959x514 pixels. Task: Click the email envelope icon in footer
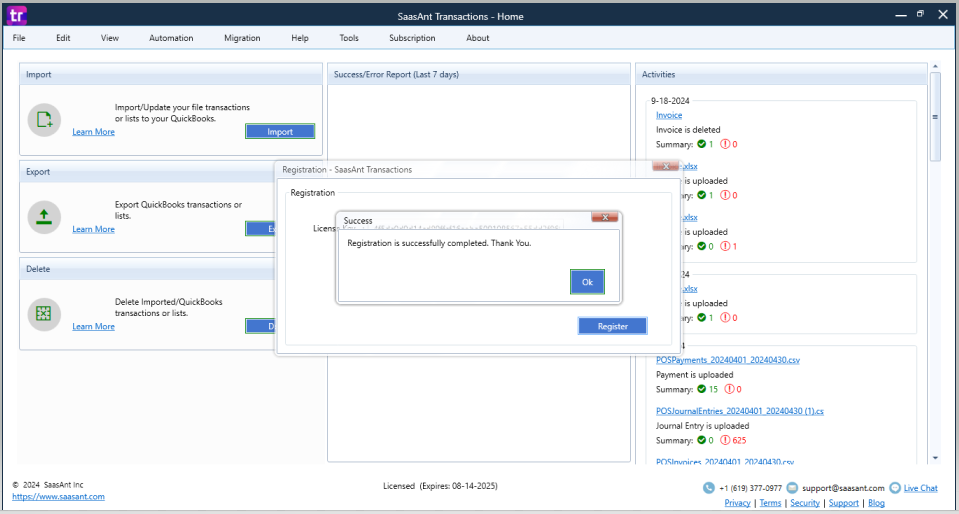tap(792, 488)
